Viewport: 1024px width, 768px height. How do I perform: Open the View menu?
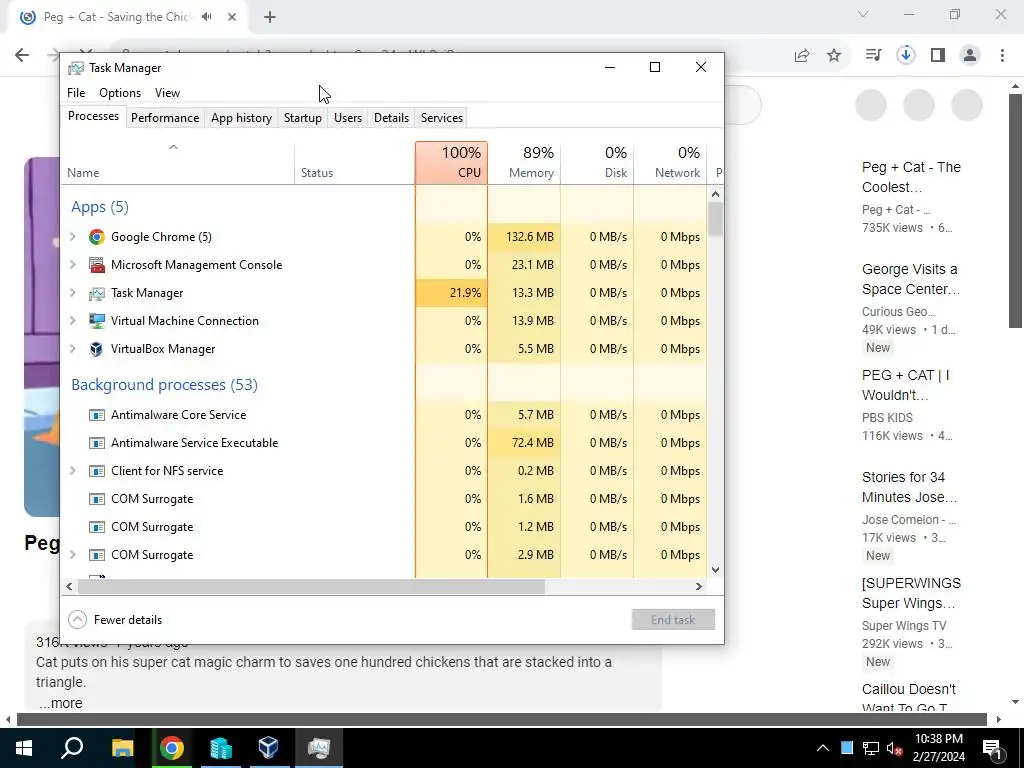167,93
